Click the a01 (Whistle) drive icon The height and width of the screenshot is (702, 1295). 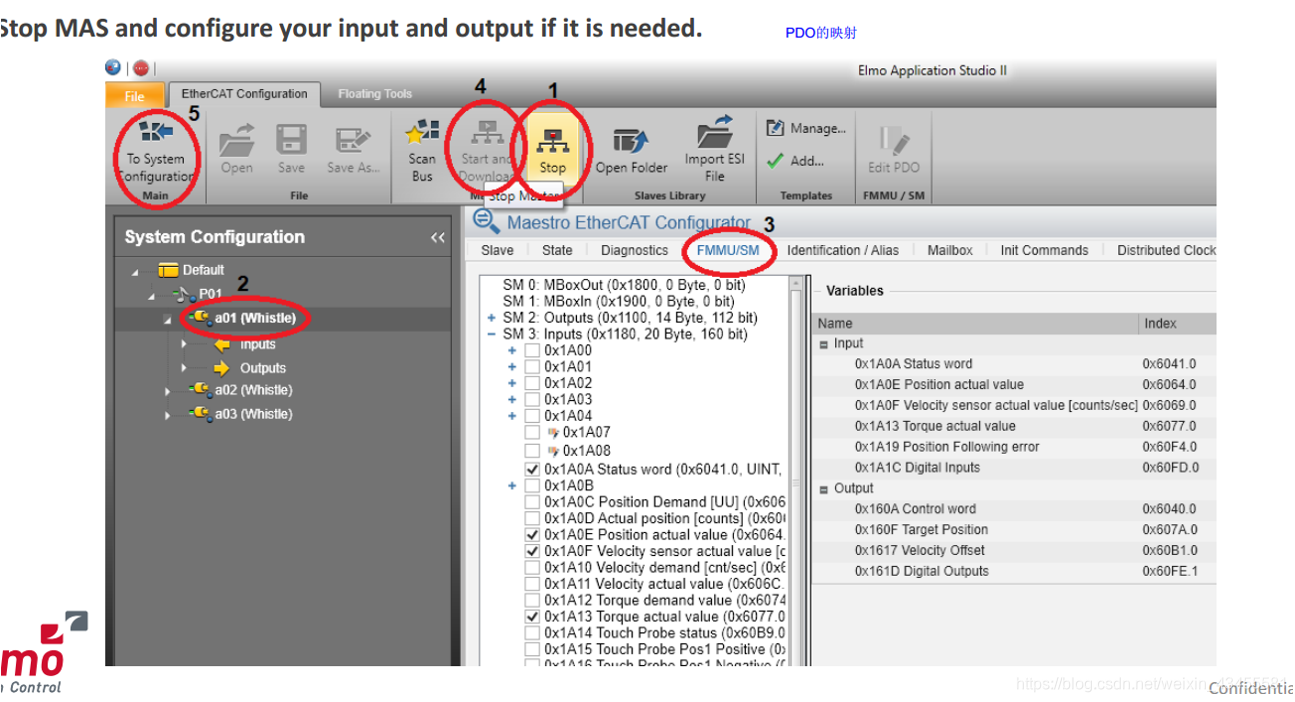click(x=200, y=318)
